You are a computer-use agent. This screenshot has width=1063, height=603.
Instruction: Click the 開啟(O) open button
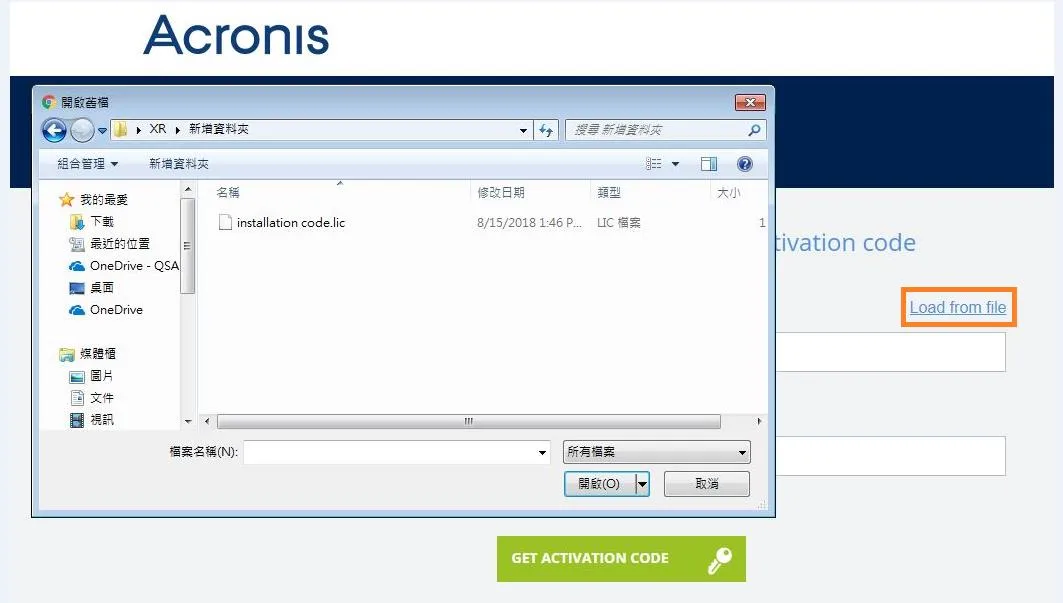[x=599, y=484]
